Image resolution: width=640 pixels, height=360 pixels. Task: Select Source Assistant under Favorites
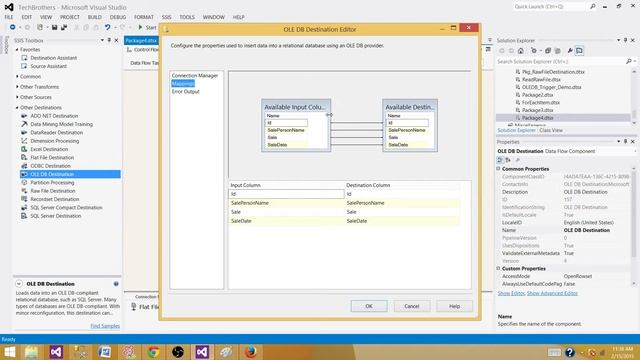[48, 66]
